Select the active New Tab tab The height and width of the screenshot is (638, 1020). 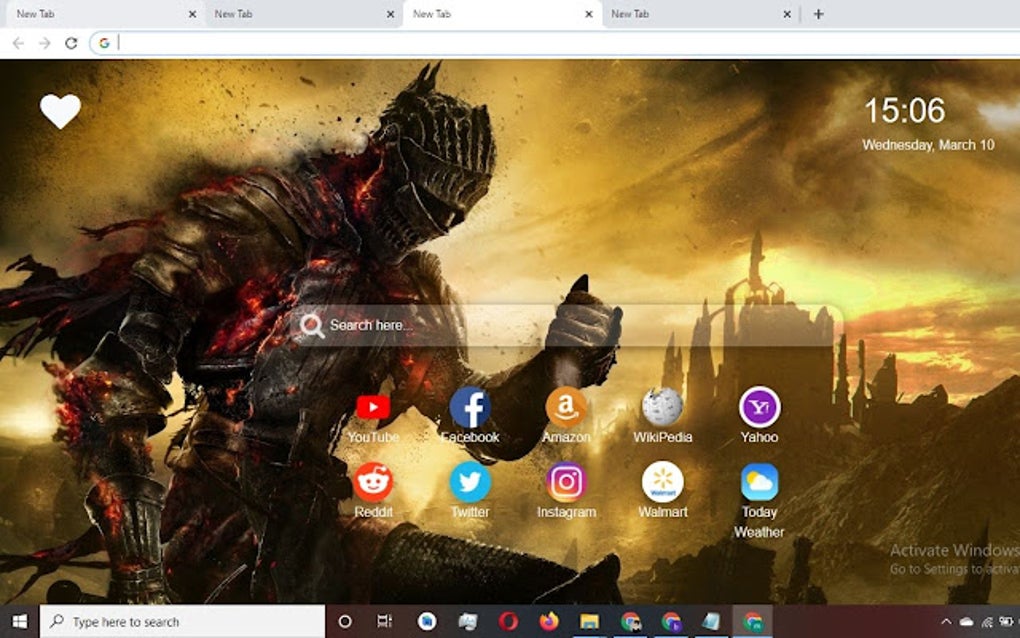click(500, 14)
